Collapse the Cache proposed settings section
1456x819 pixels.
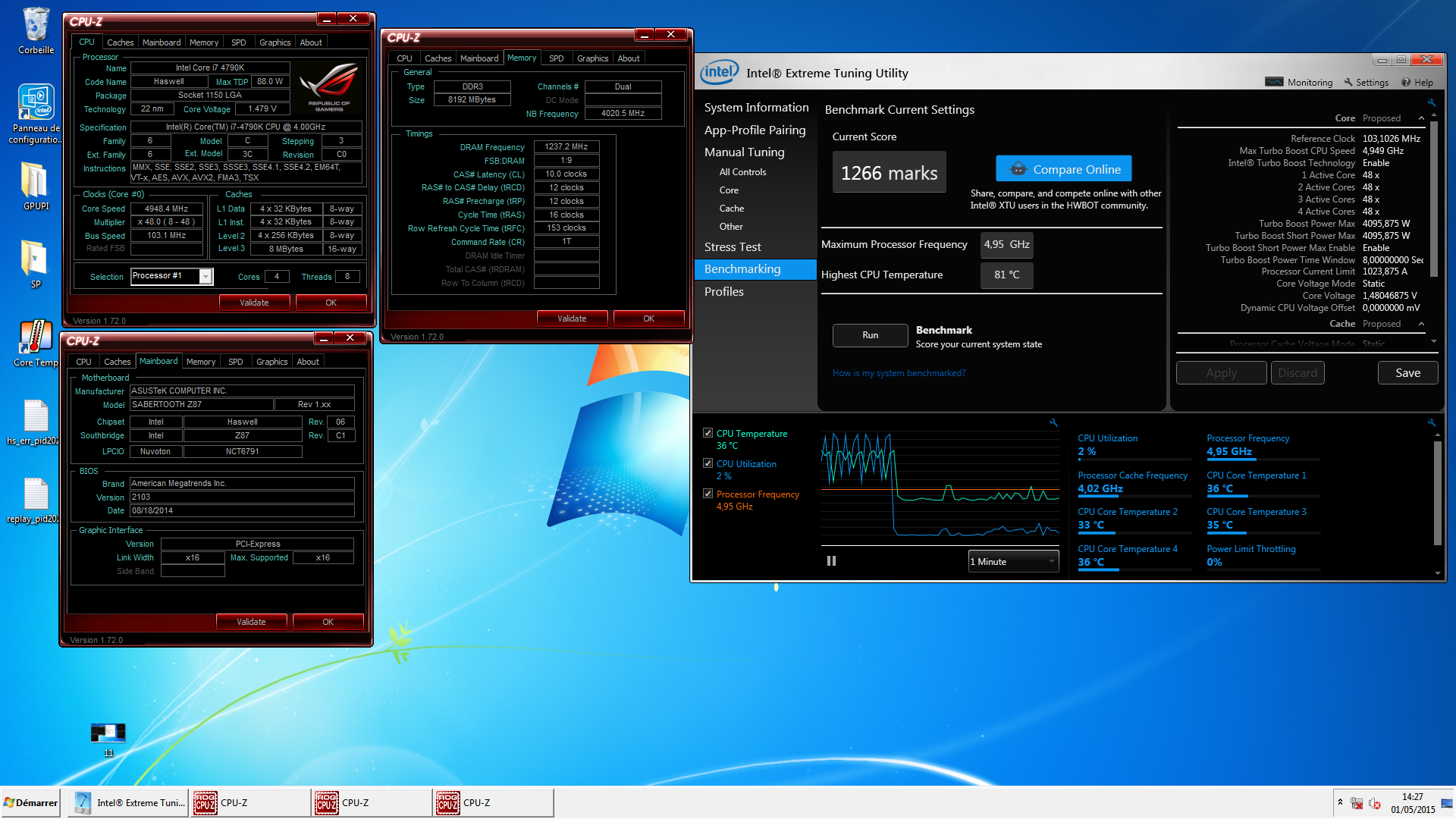(x=1421, y=324)
